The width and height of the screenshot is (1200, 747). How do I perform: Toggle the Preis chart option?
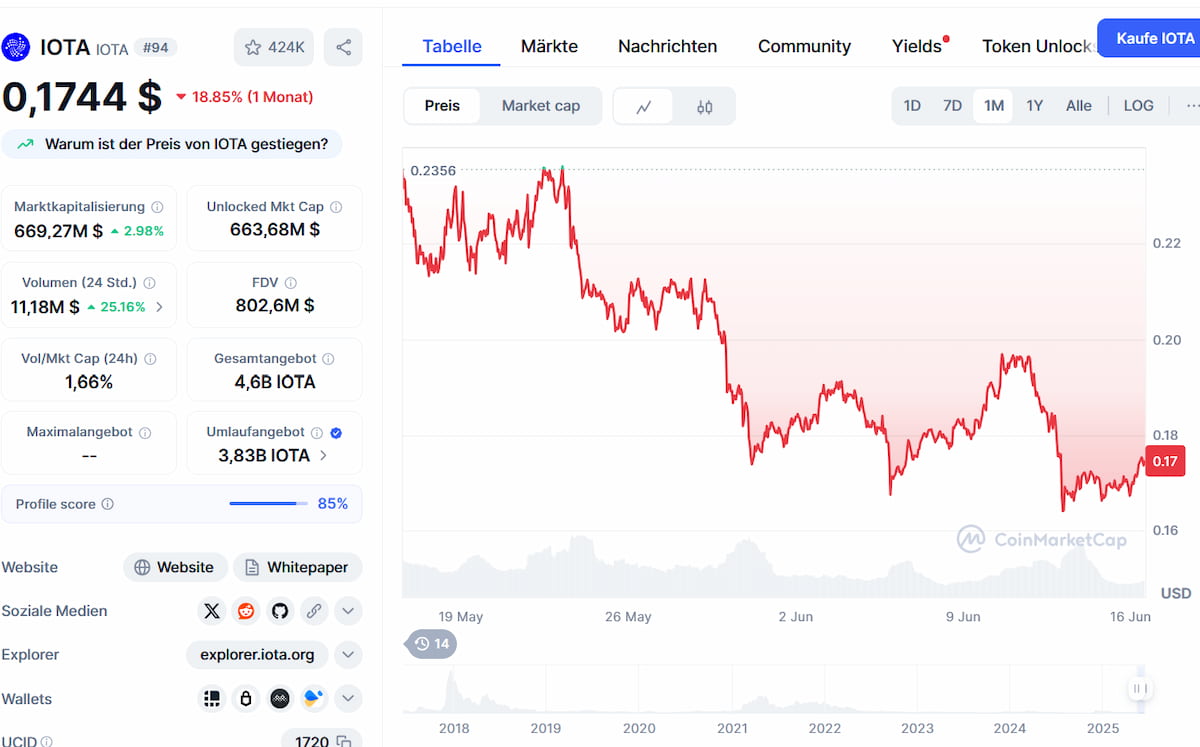(x=442, y=105)
